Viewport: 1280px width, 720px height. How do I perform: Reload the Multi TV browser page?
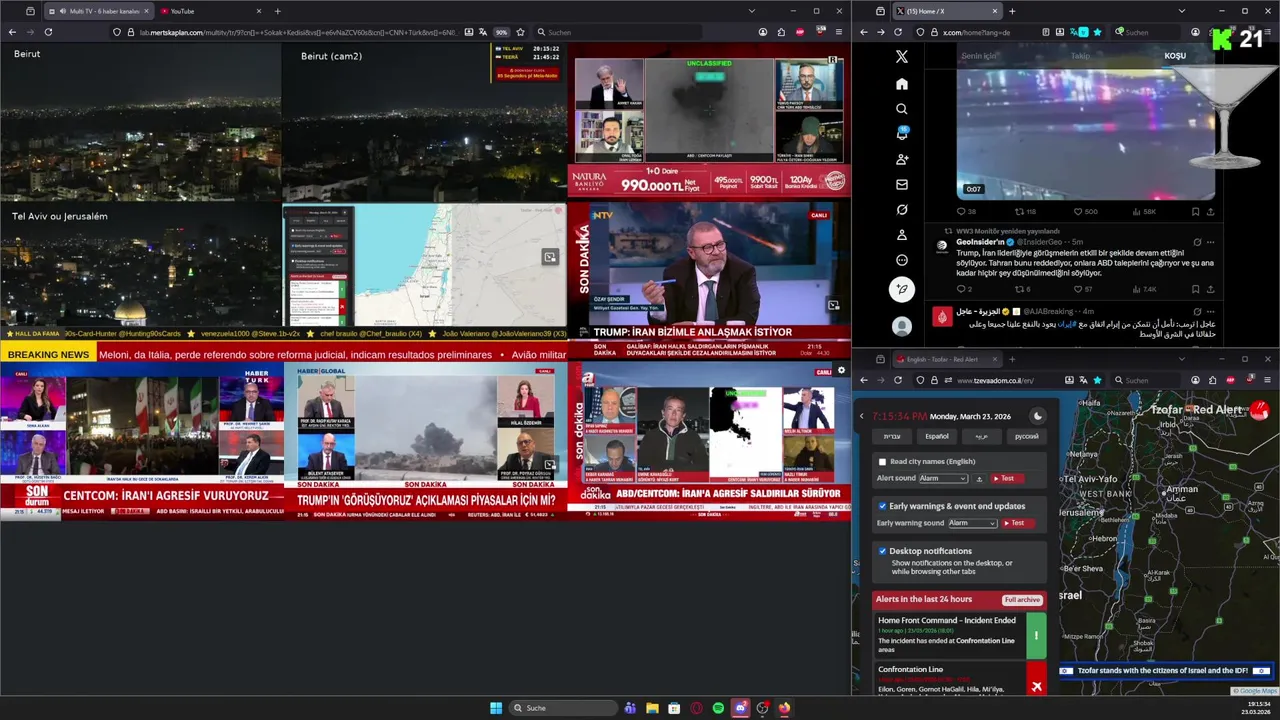point(48,32)
